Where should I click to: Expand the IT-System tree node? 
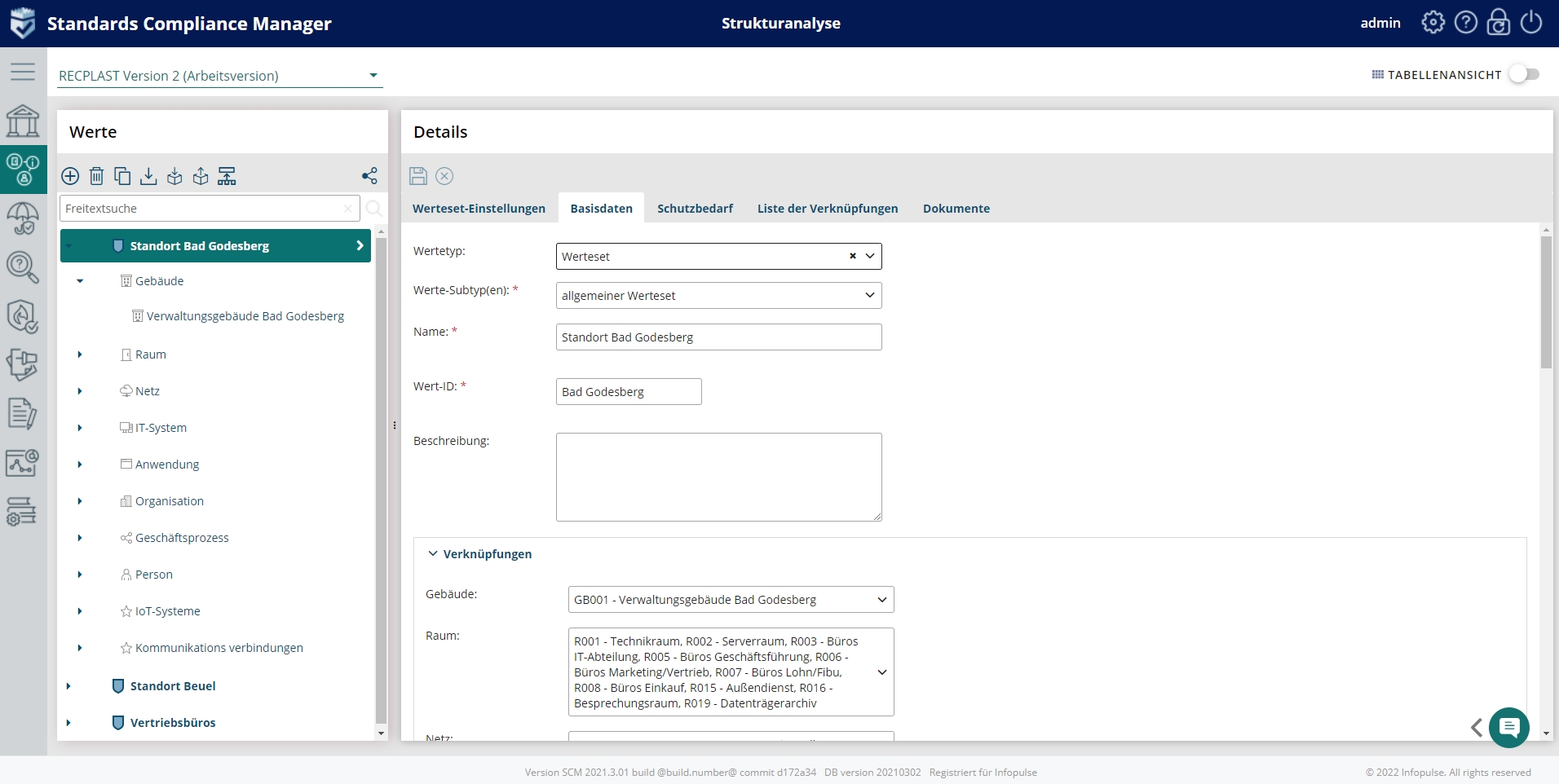[80, 428]
